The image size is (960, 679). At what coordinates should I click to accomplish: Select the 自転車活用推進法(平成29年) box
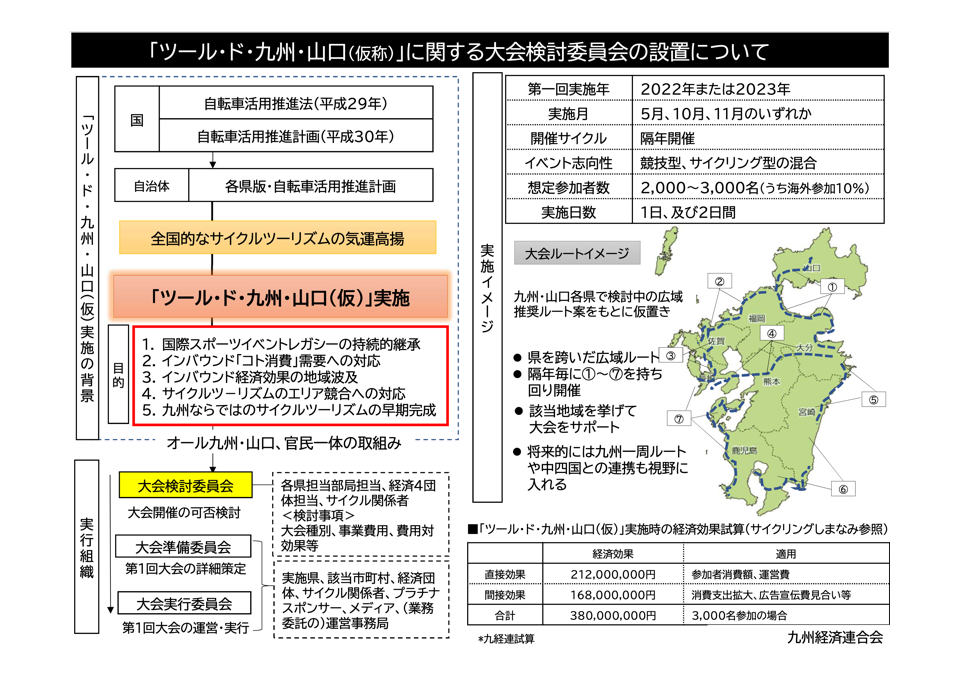pyautogui.click(x=296, y=103)
